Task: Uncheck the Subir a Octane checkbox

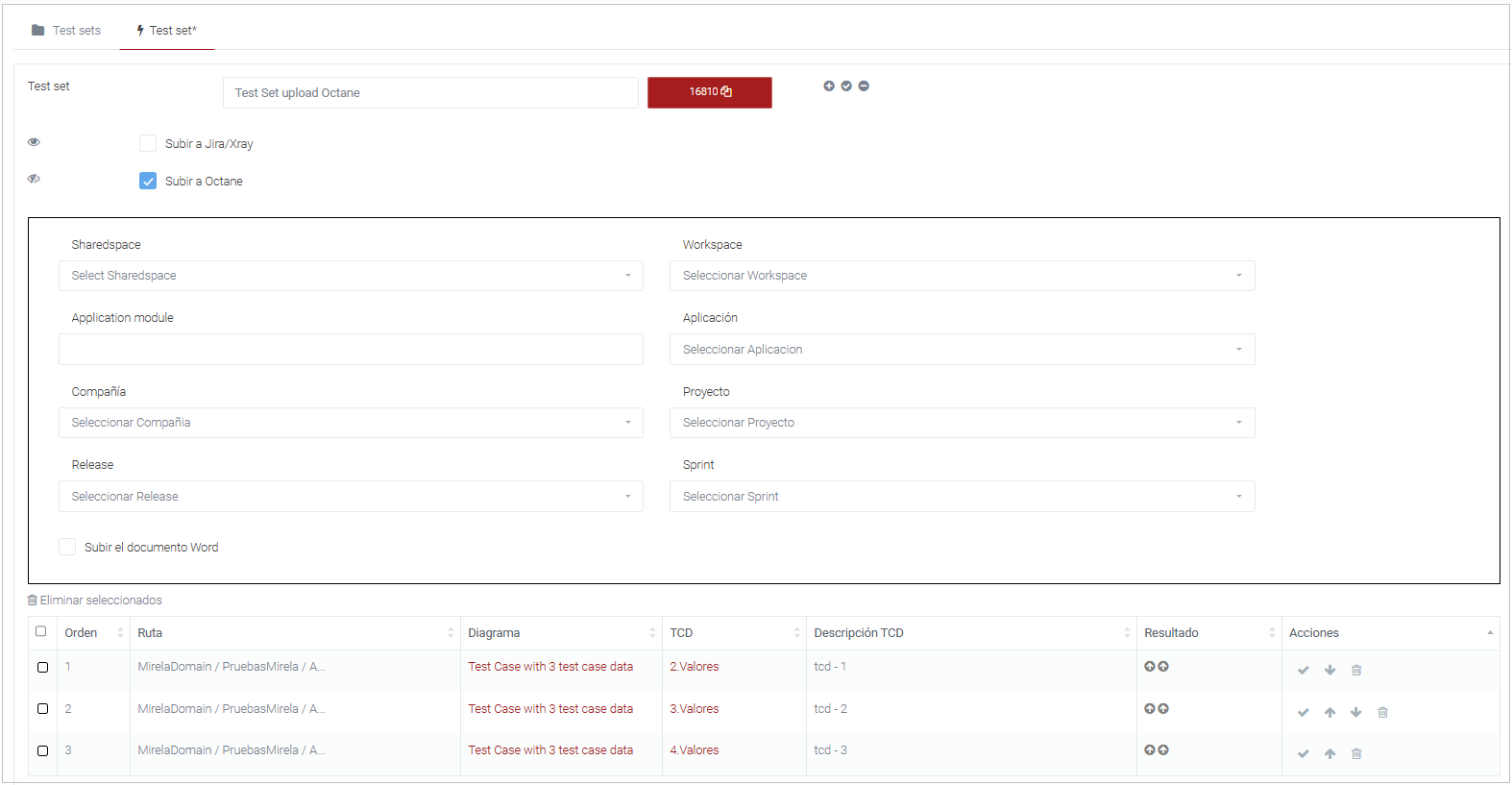Action: tap(148, 181)
